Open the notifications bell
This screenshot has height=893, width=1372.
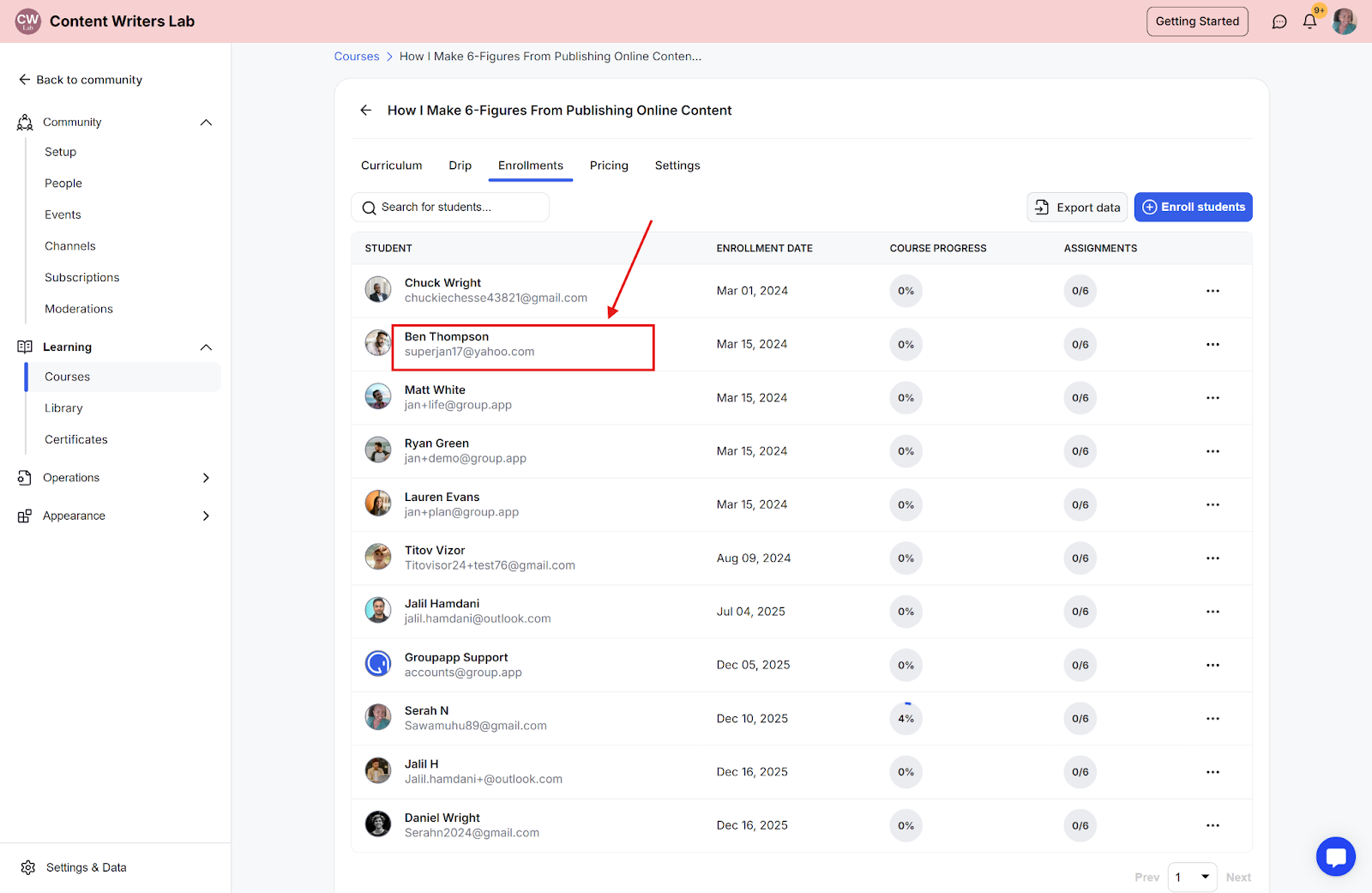coord(1309,21)
